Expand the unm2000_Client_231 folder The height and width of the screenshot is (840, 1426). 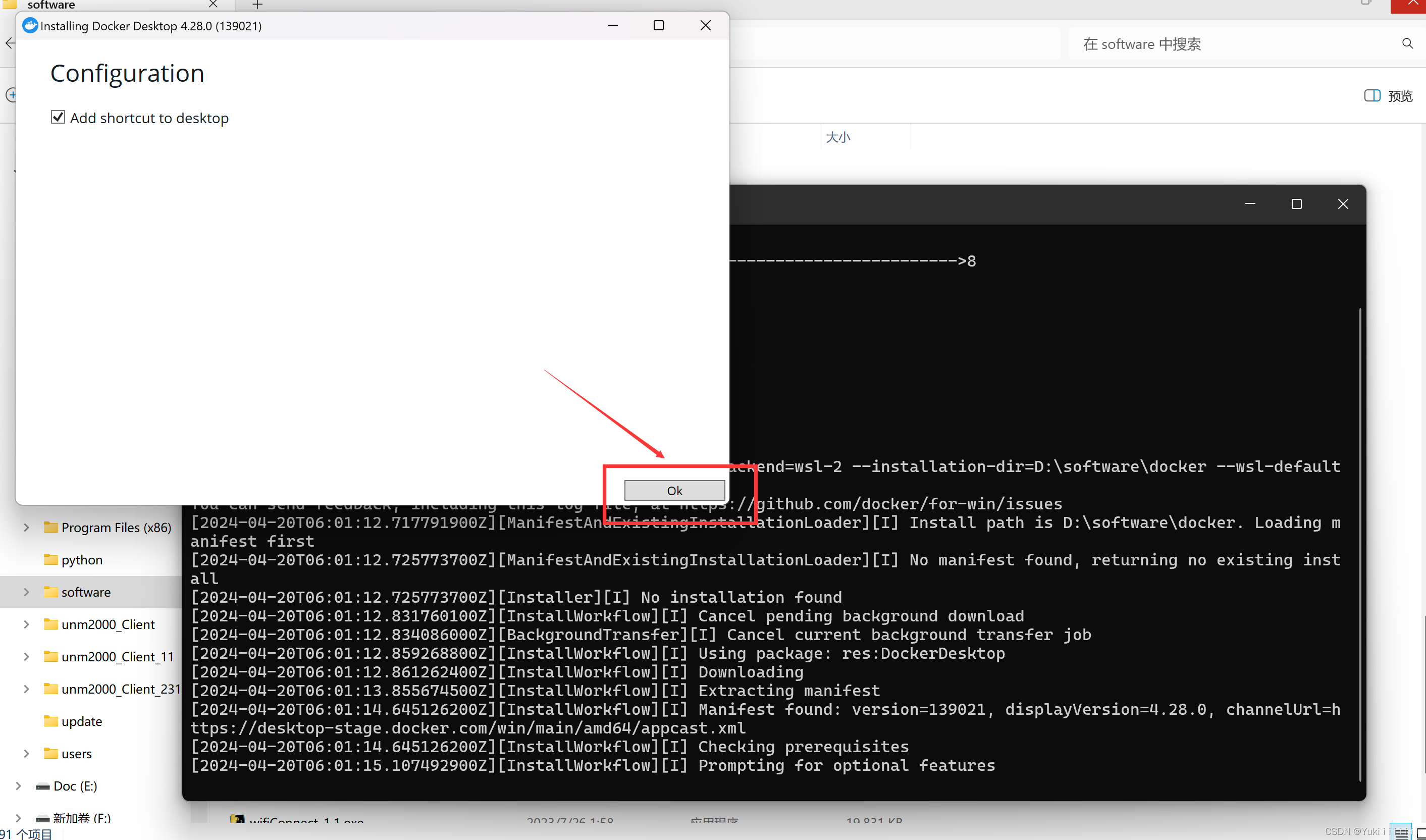pyautogui.click(x=26, y=688)
